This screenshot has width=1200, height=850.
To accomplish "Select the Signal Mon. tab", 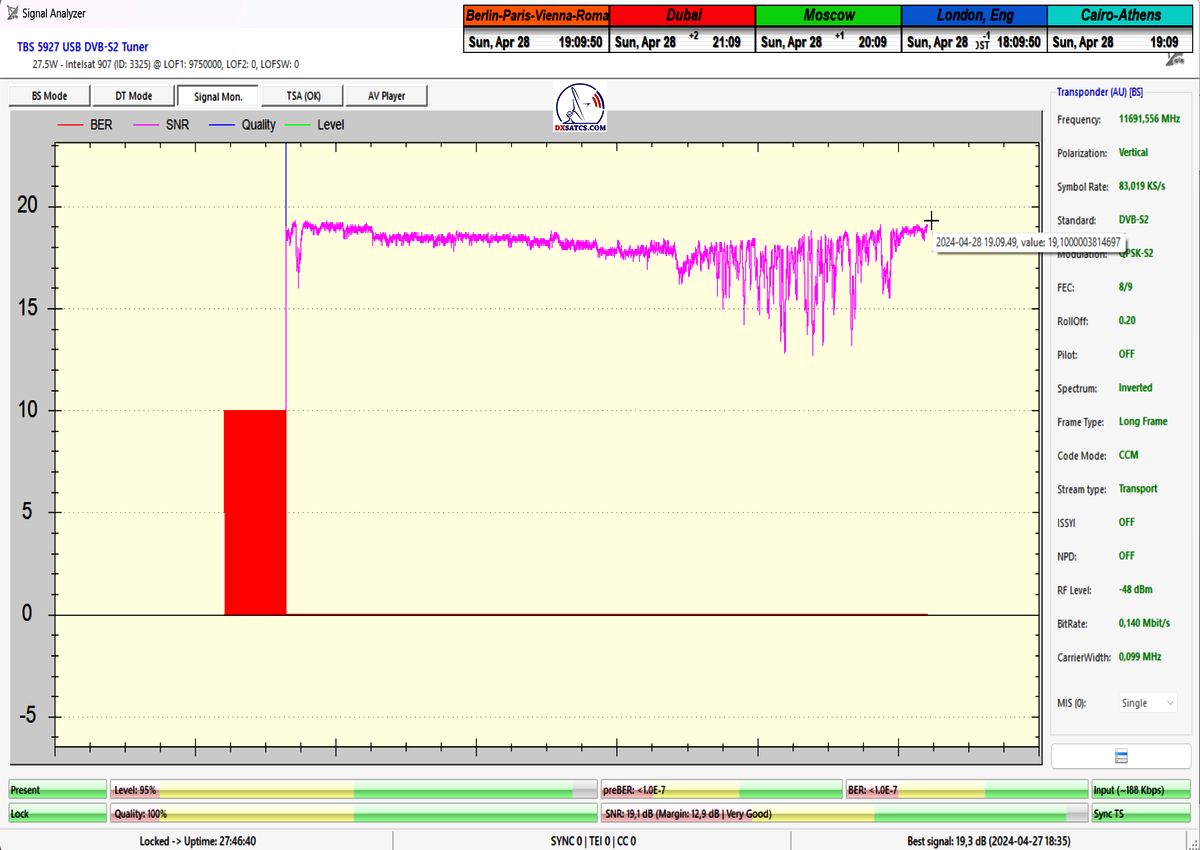I will (217, 96).
